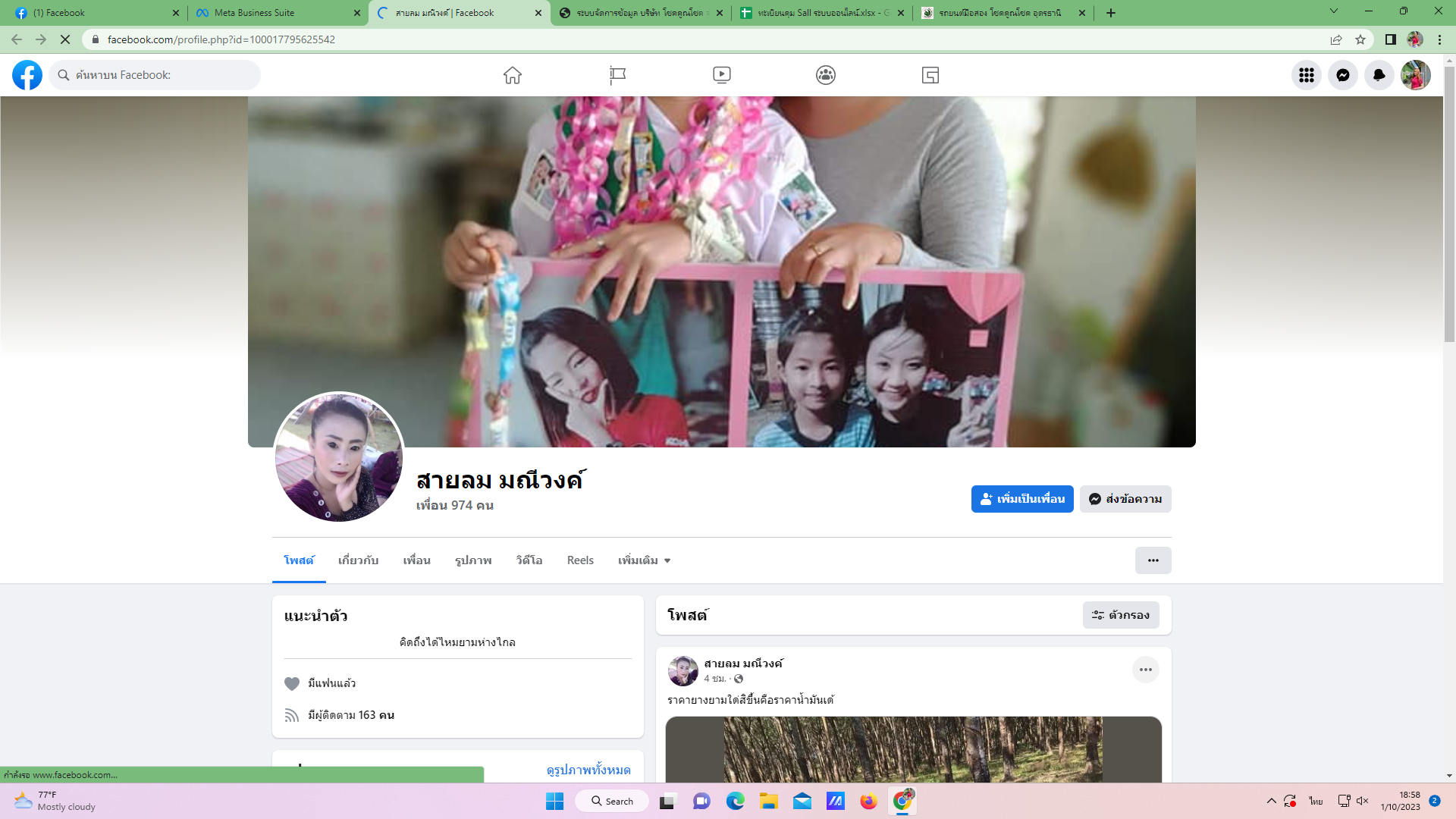Click the ดูรูปภาพทั้งหมด link

click(588, 770)
